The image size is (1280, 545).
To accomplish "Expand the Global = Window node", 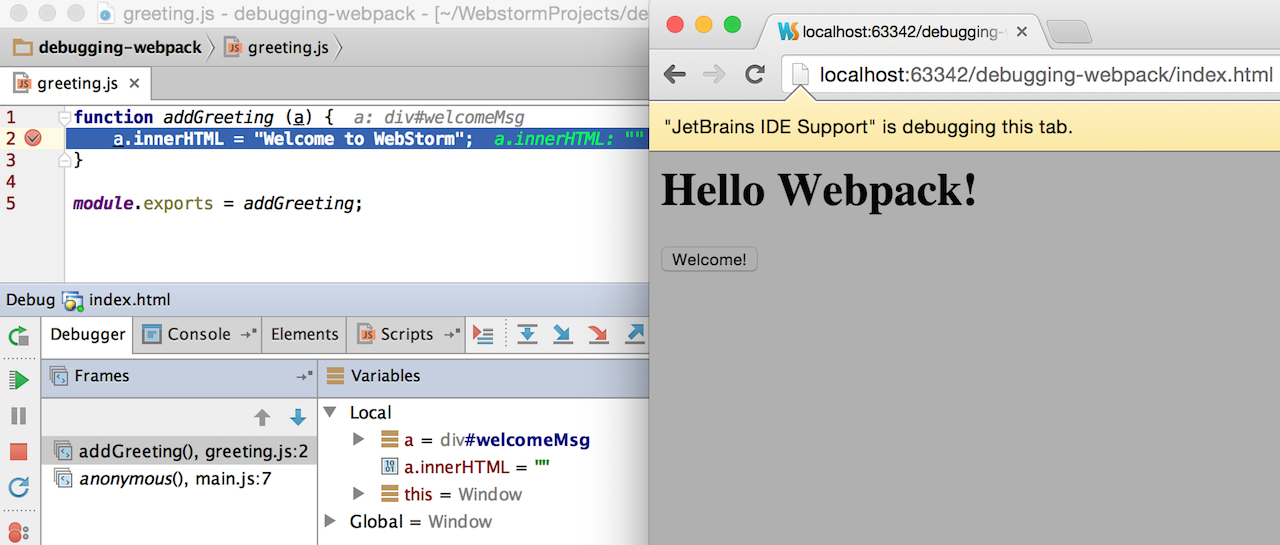I will tap(331, 520).
